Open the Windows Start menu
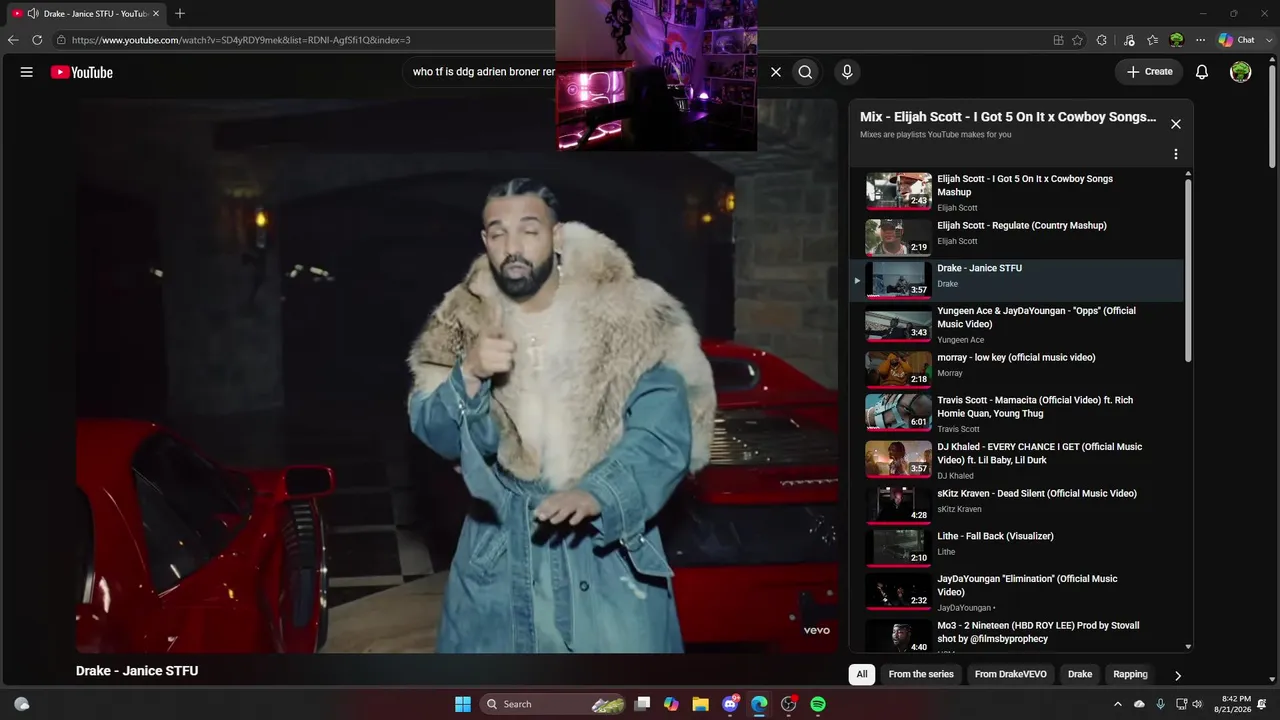 (x=463, y=704)
